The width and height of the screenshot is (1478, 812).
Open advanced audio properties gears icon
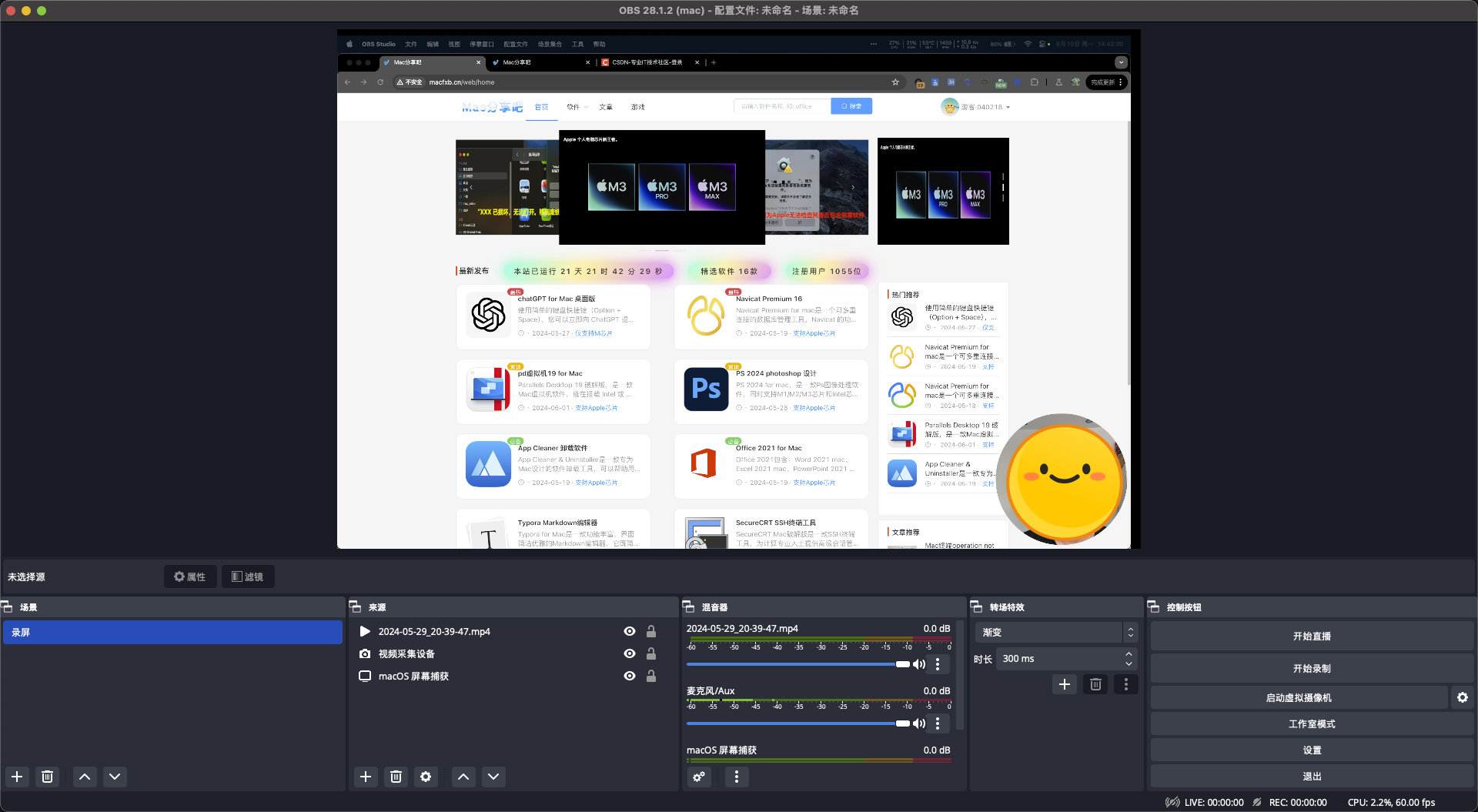(699, 777)
